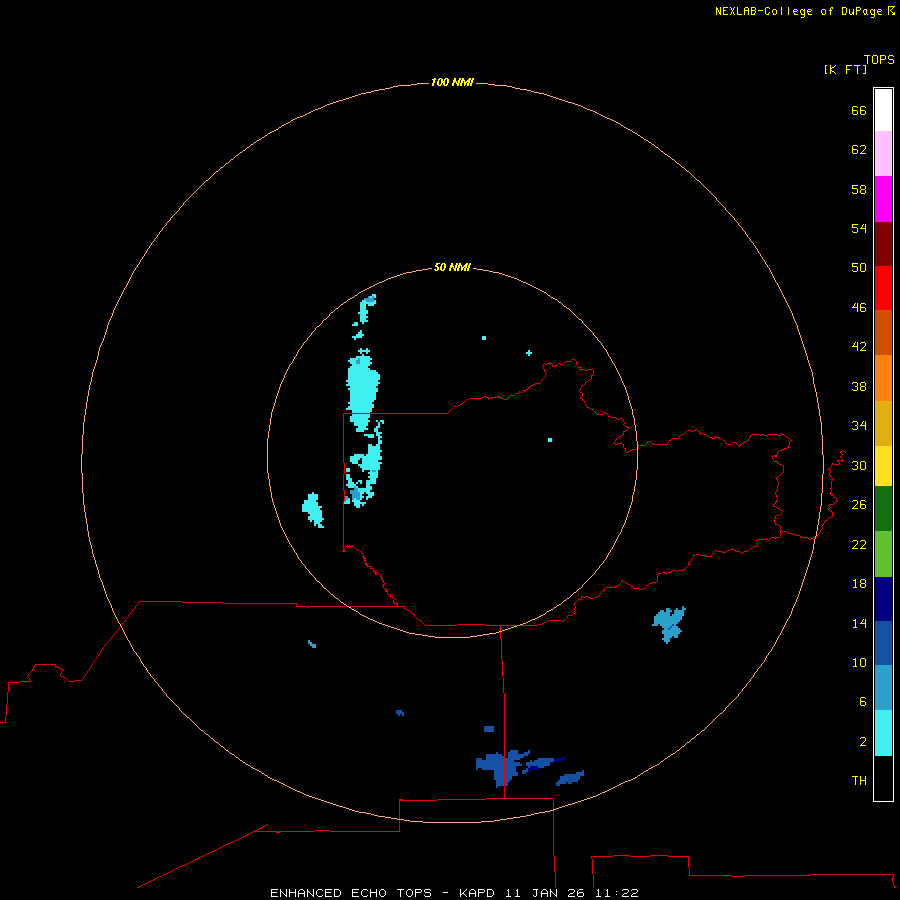900x900 pixels.
Task: Click the ENHANCED ECHO TOPS caption text
Action: 351,893
